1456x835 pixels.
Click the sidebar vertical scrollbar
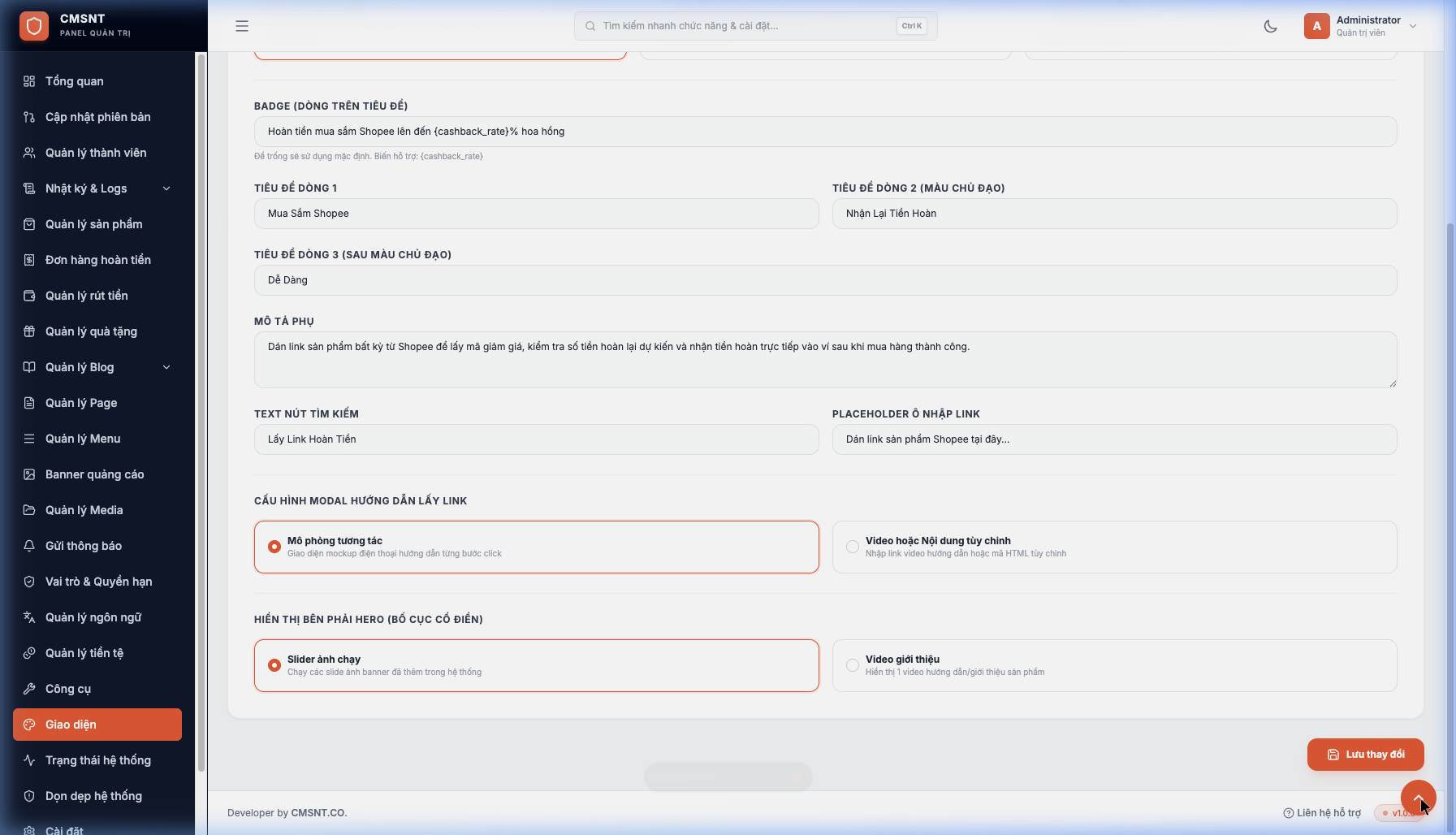pos(201,413)
